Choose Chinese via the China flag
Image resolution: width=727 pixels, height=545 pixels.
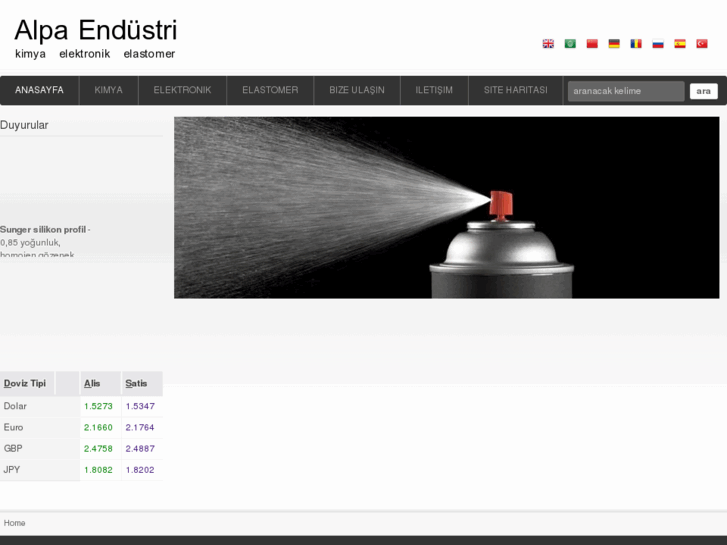pos(592,44)
